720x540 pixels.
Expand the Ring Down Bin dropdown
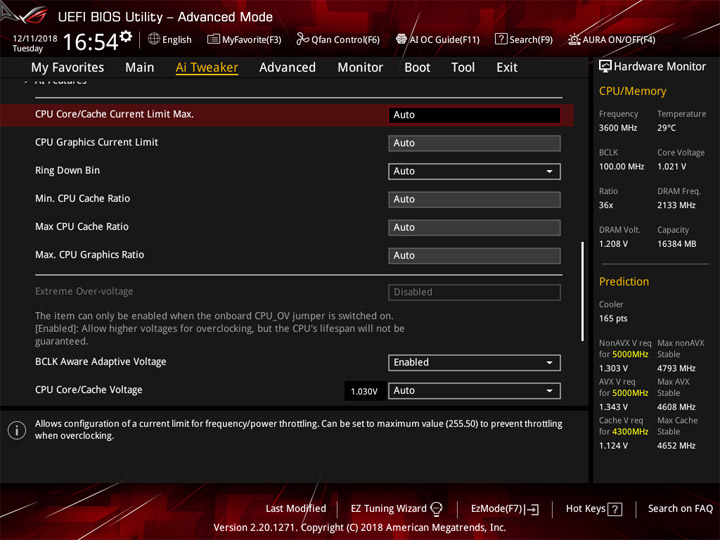point(474,171)
